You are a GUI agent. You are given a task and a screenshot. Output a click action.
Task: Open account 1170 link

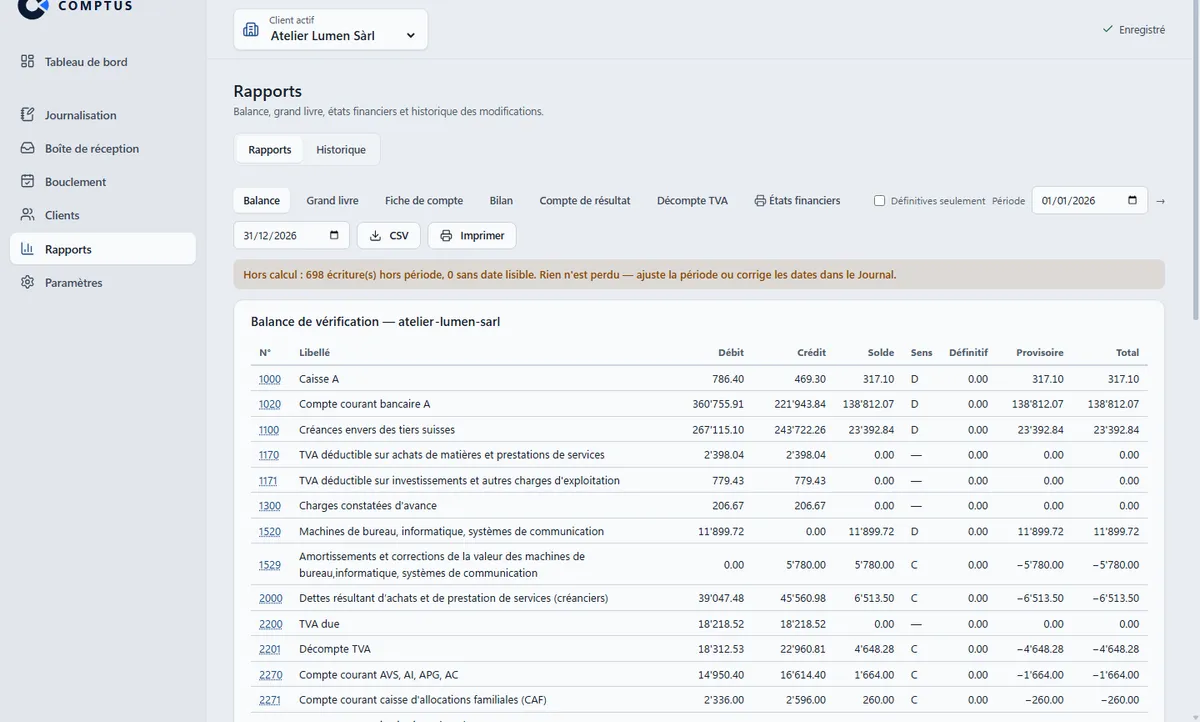[x=269, y=455]
